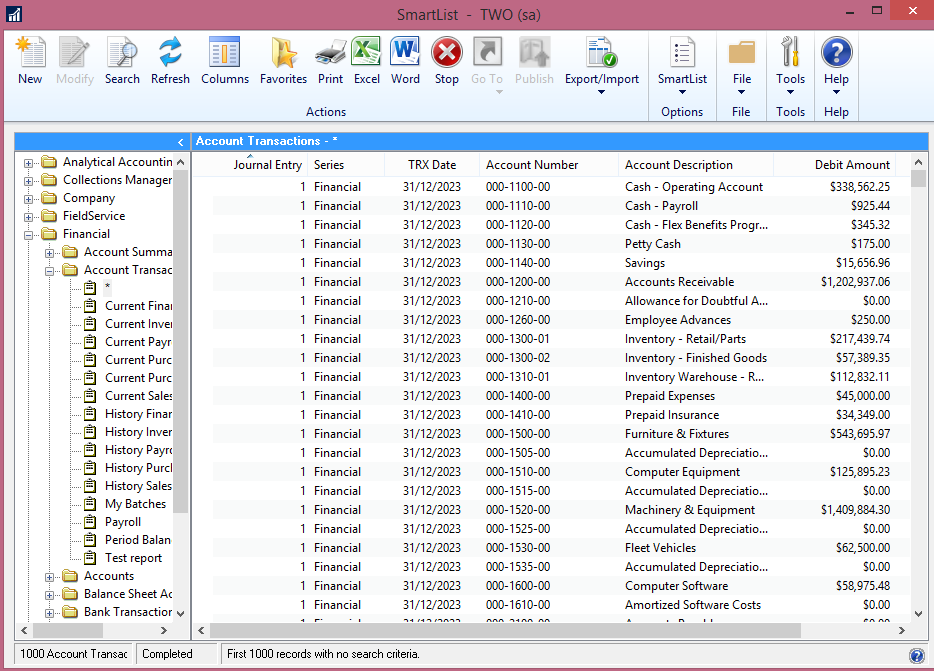Click the SmartList app icon in title bar
934x671 pixels.
coord(14,14)
